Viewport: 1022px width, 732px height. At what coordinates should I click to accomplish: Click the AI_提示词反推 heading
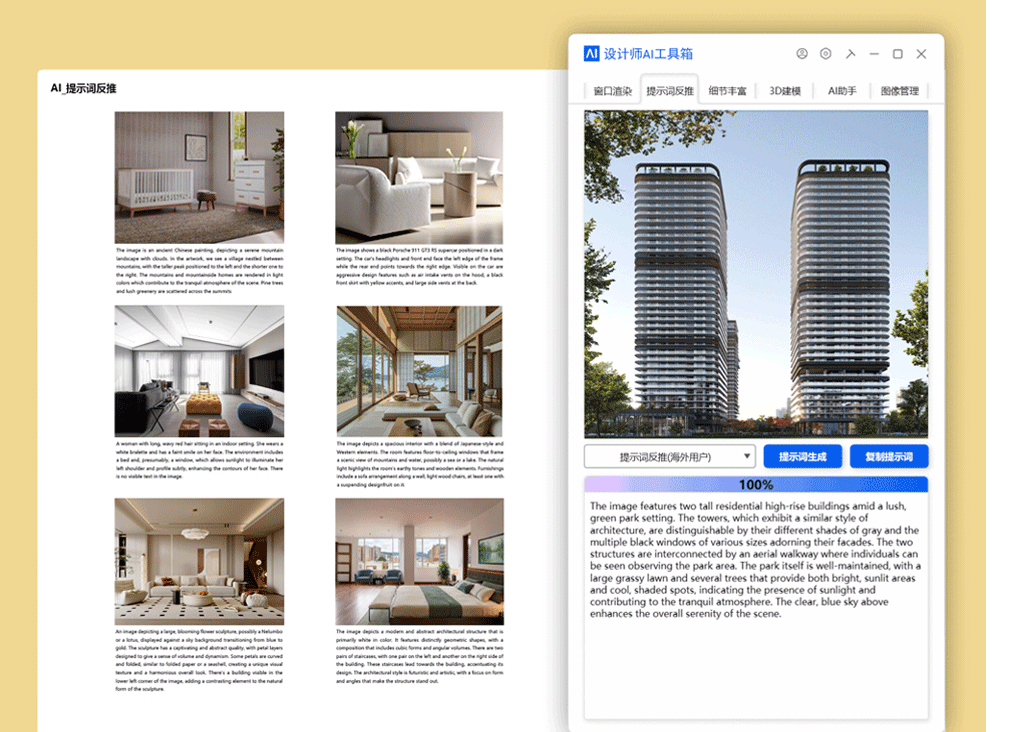point(83,88)
